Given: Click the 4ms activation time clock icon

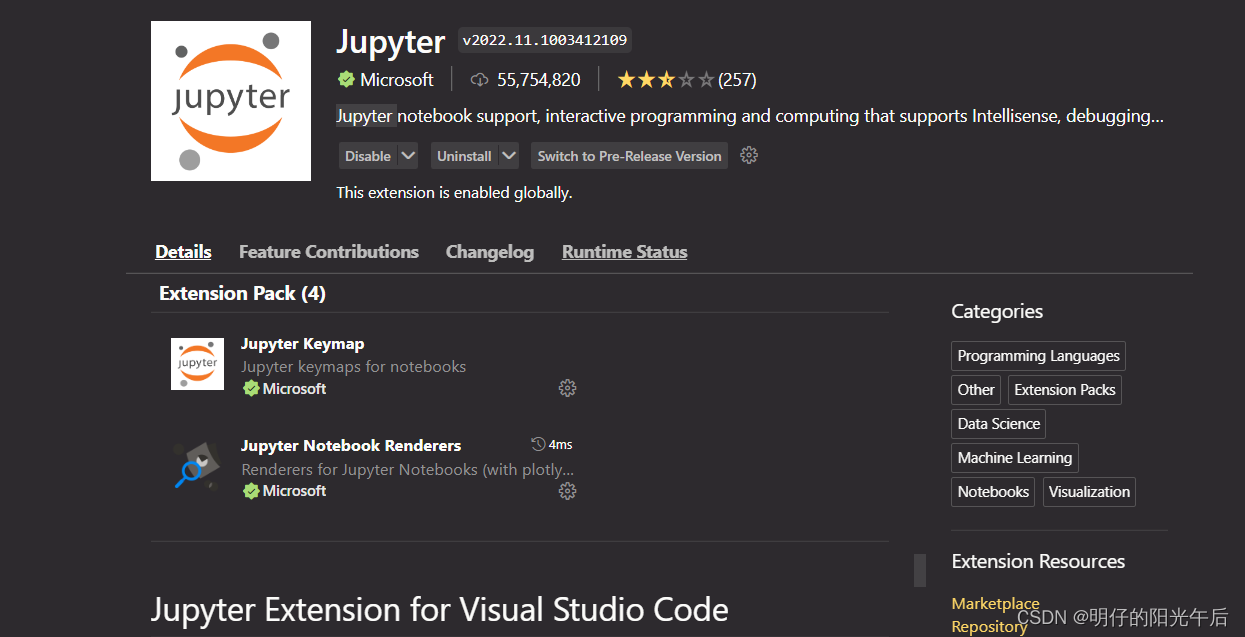Looking at the screenshot, I should tap(538, 444).
